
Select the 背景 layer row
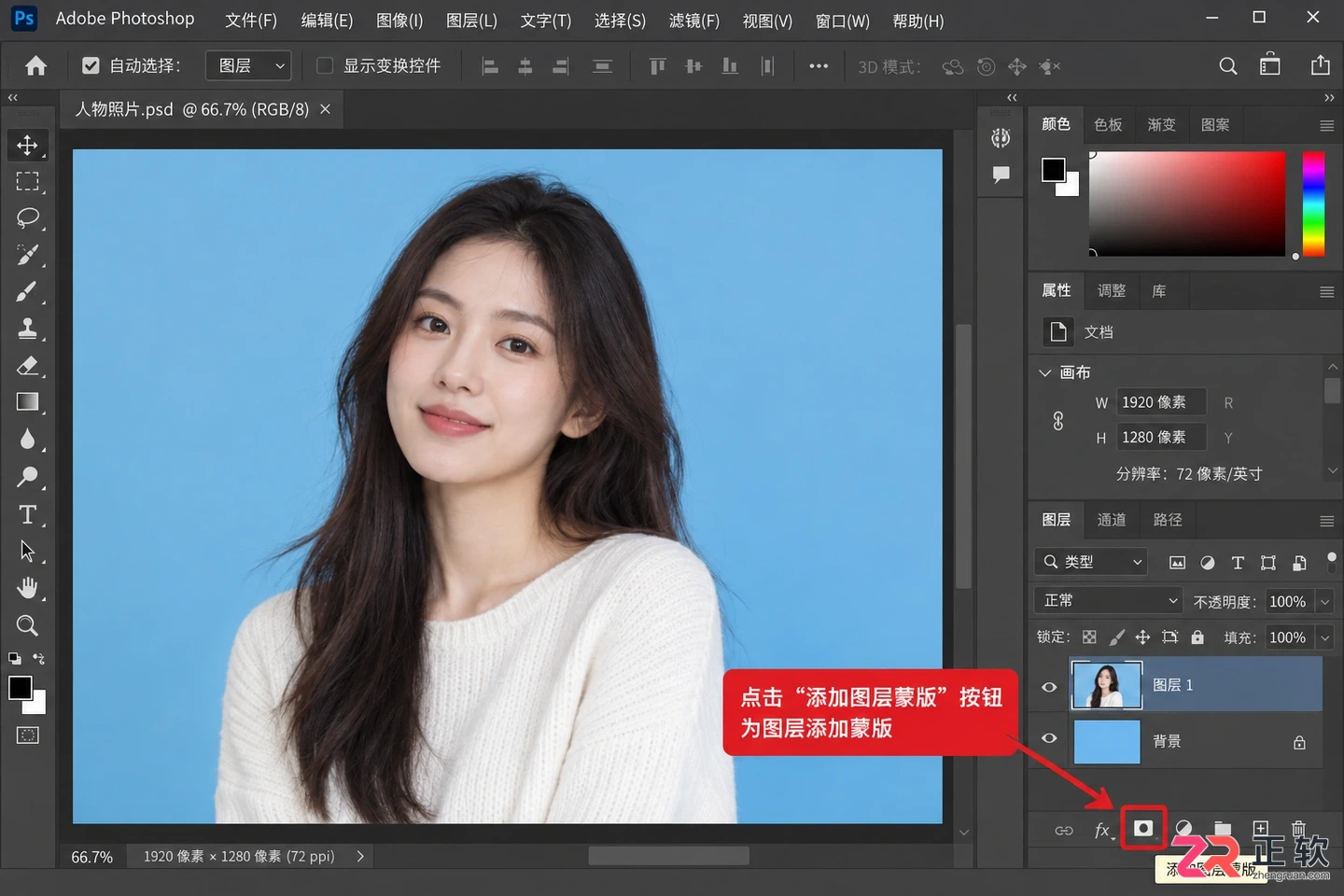coord(1178,741)
